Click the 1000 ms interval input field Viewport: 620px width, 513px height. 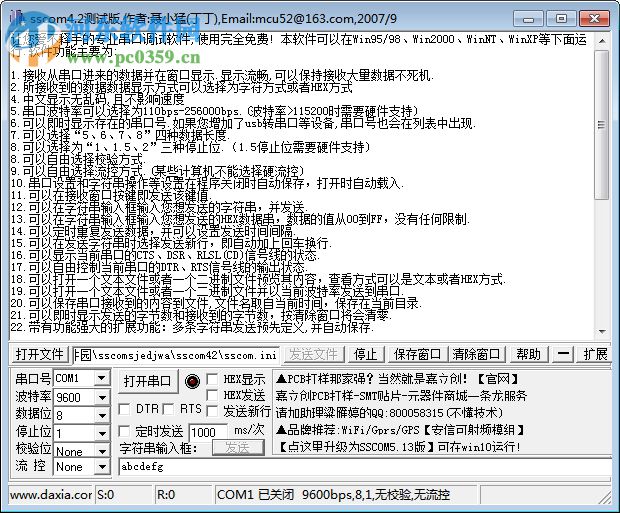click(208, 432)
